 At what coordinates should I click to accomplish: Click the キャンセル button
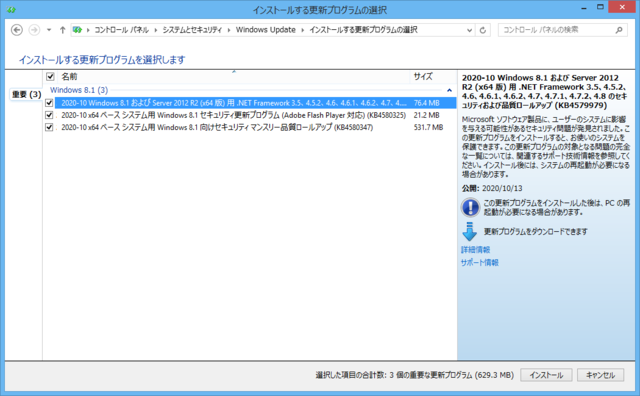[x=600, y=375]
